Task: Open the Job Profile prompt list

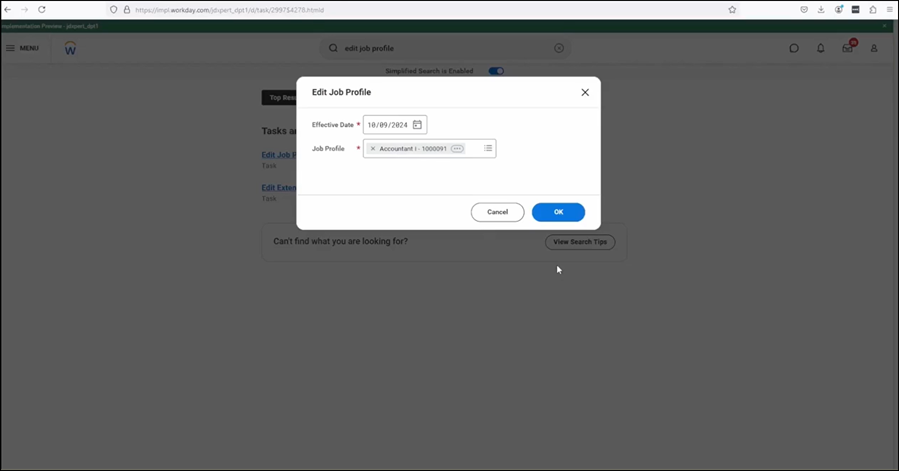Action: [x=488, y=149]
